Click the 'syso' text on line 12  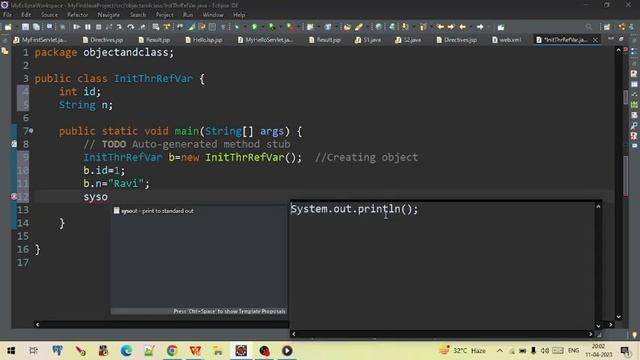96,197
